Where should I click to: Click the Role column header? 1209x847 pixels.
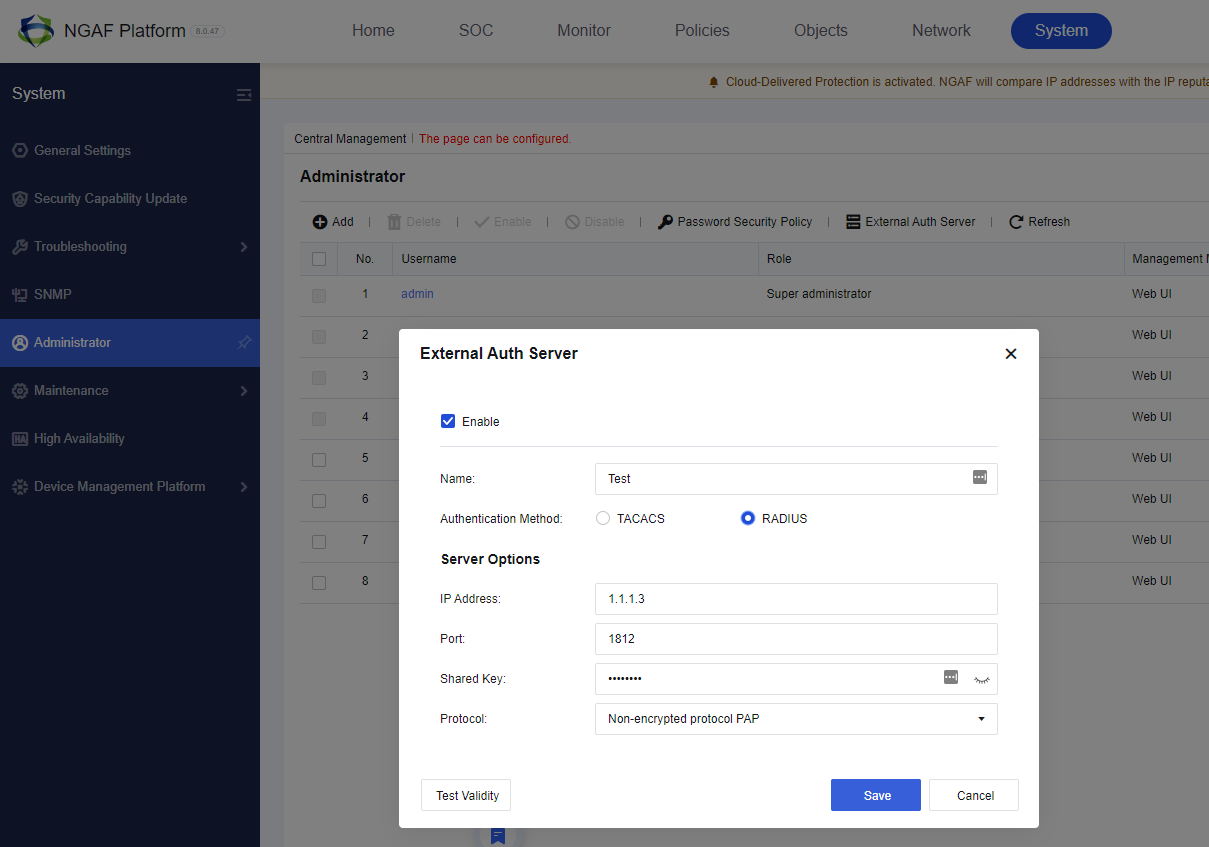[x=941, y=259]
